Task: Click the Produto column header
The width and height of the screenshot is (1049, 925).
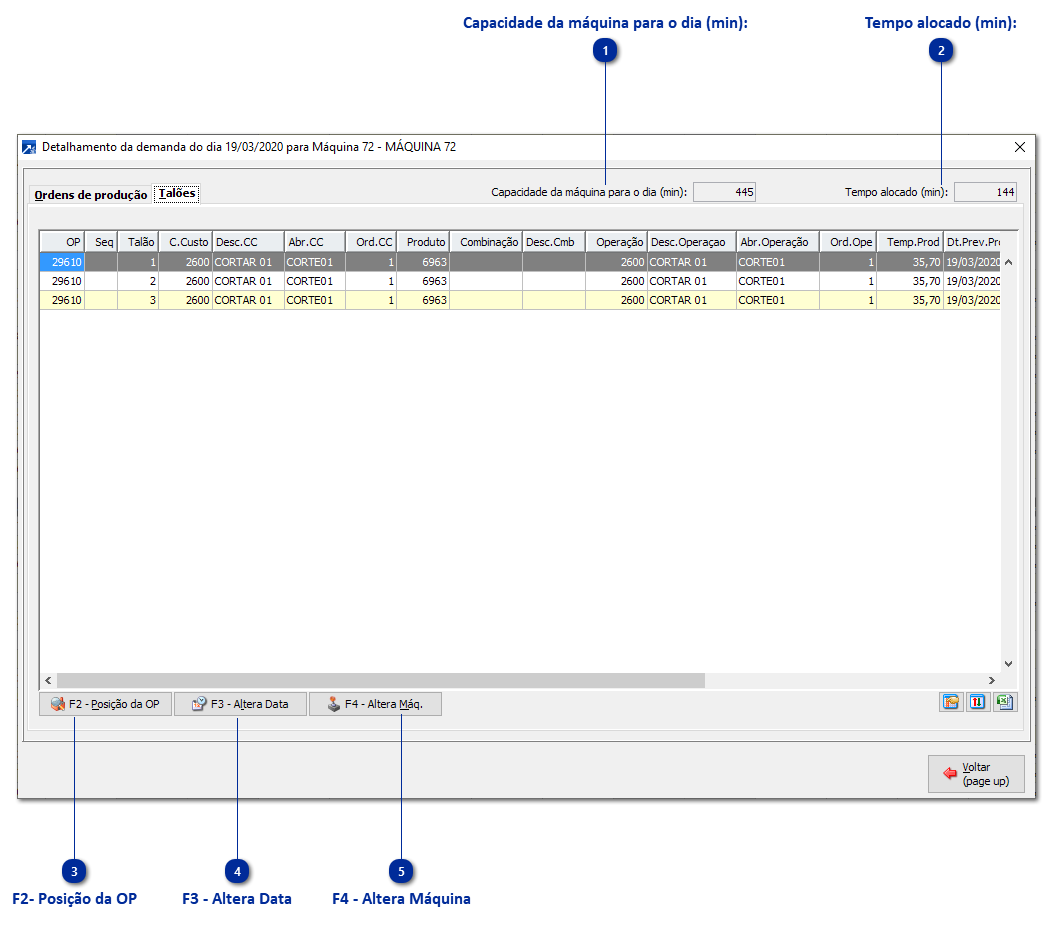Action: click(423, 242)
